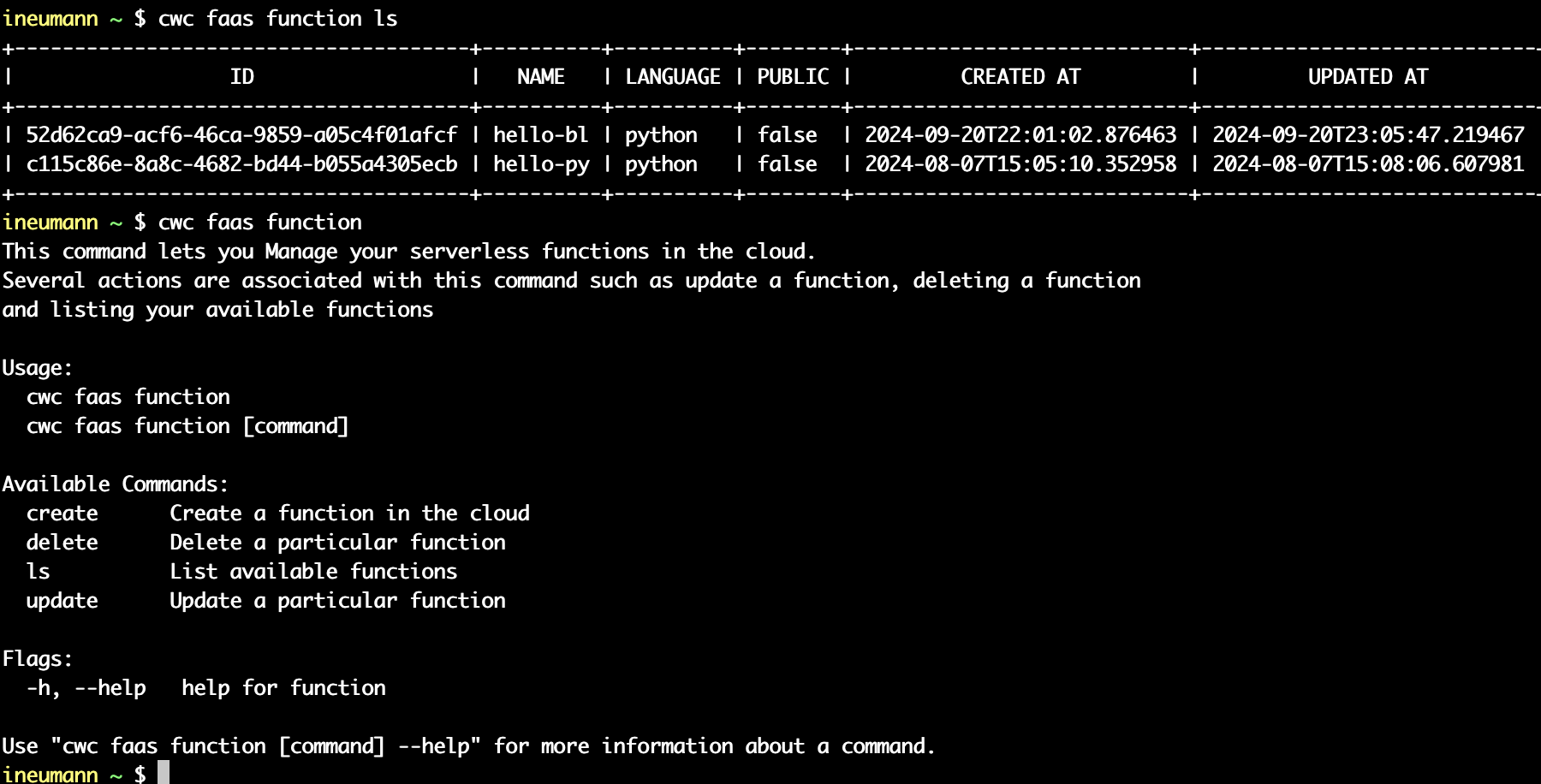
Task: Click the hello-bl created timestamp 2024-09-20T22:01:02.876463
Action: point(1020,135)
